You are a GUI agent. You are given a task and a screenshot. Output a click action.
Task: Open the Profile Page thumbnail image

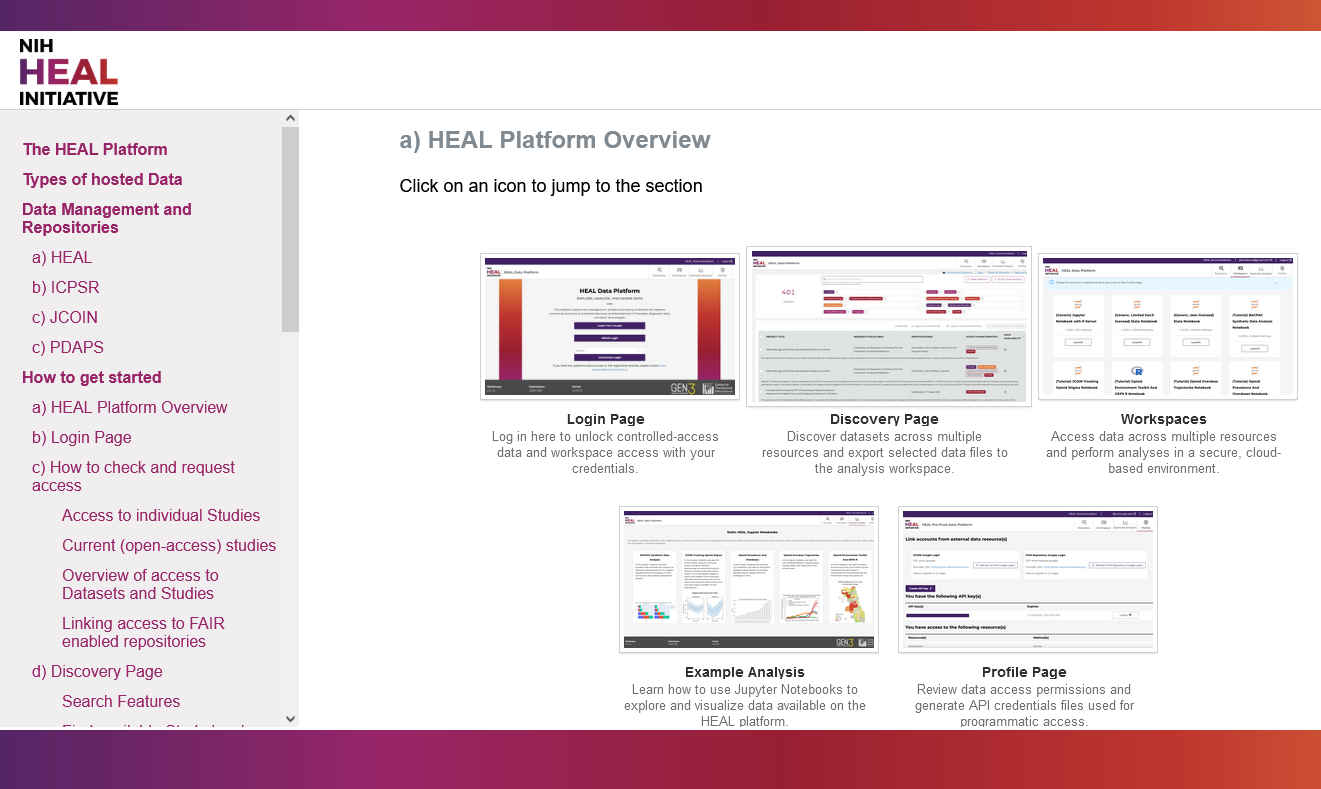(x=1027, y=580)
